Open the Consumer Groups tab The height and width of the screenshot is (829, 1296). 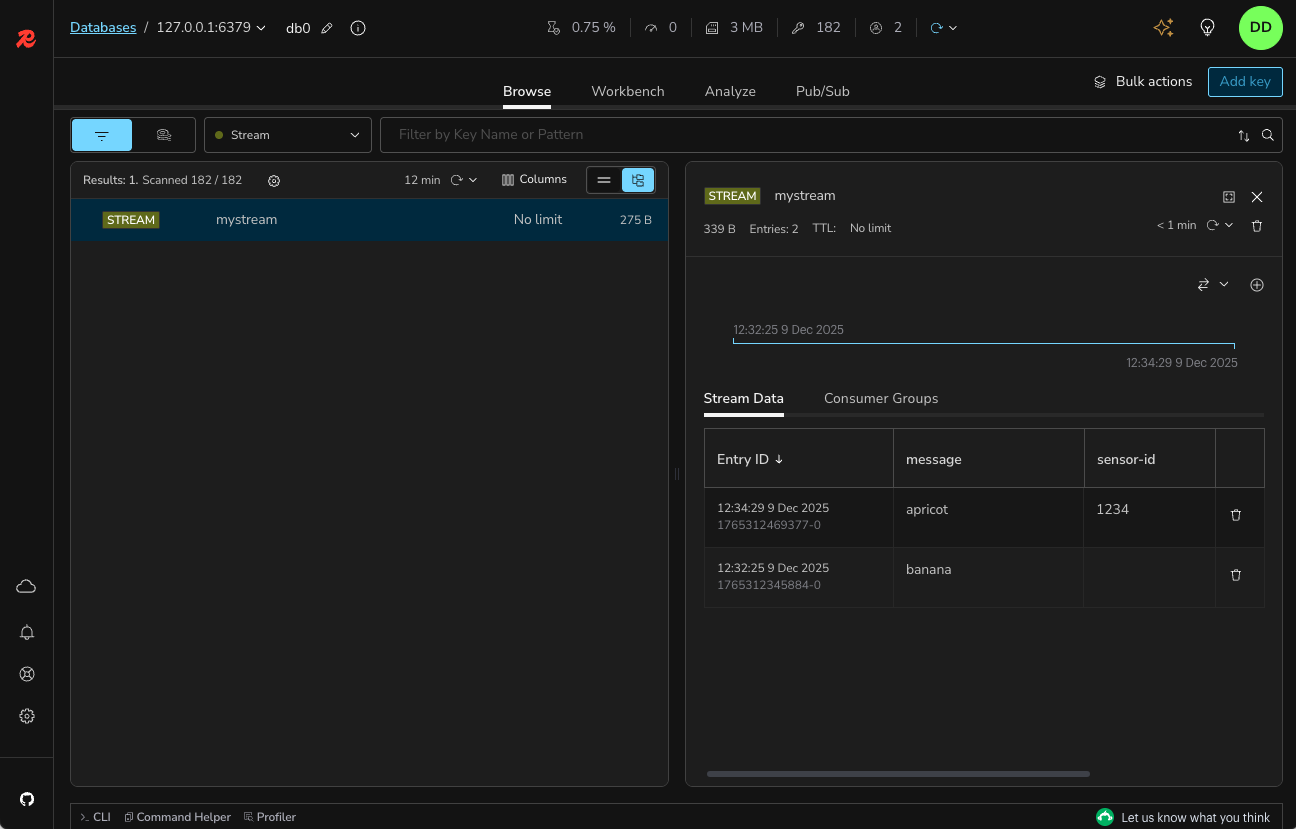coord(880,398)
